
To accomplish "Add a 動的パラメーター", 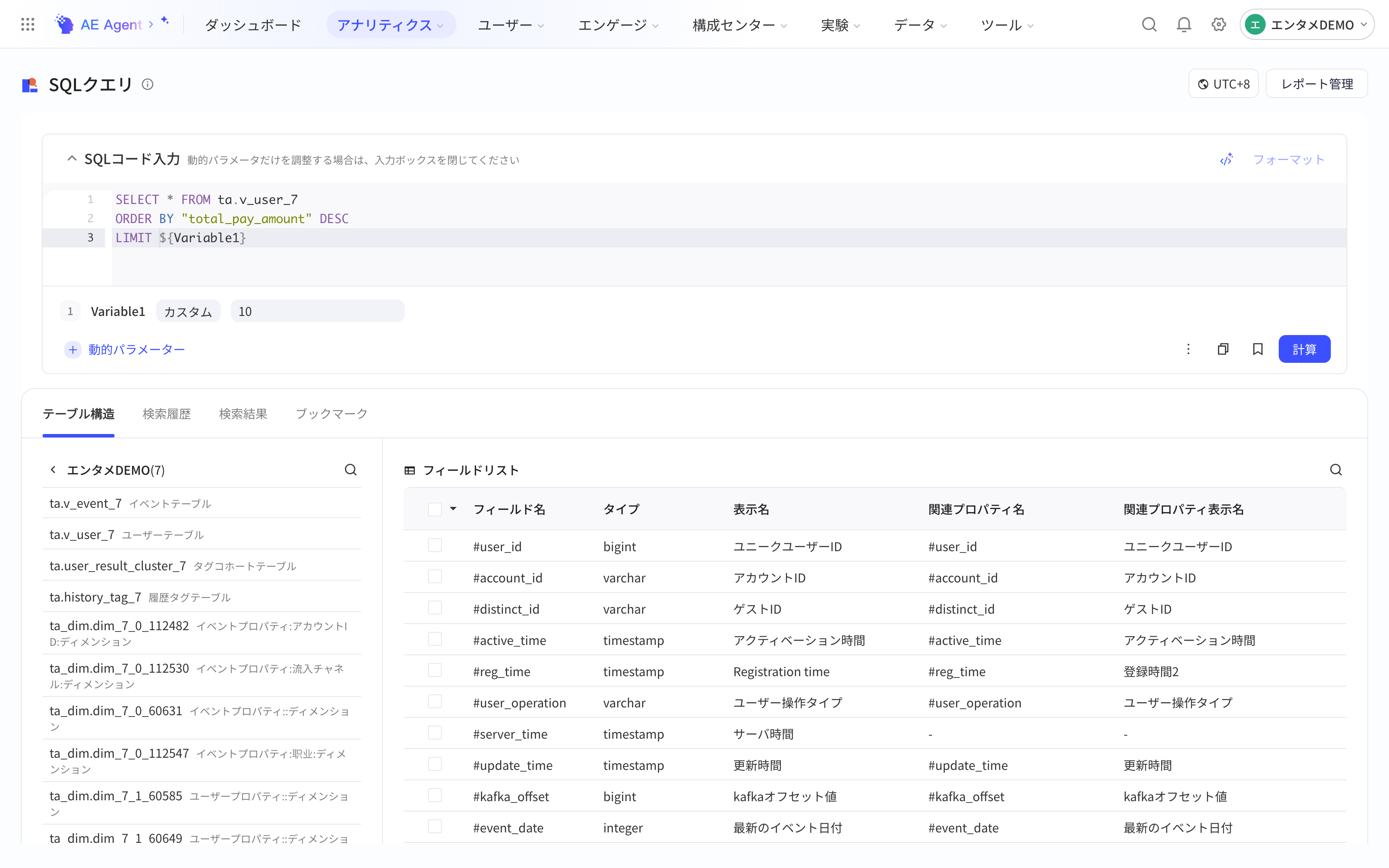I will tap(137, 350).
